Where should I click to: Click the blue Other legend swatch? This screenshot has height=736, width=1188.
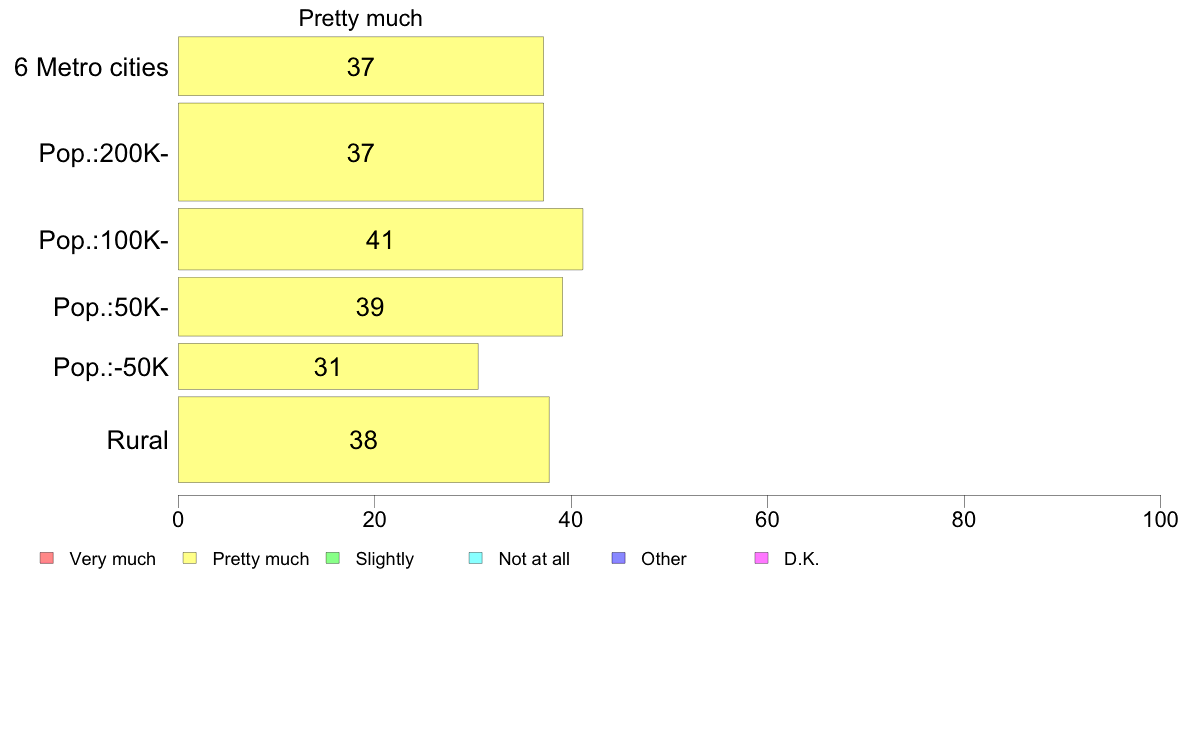618,559
